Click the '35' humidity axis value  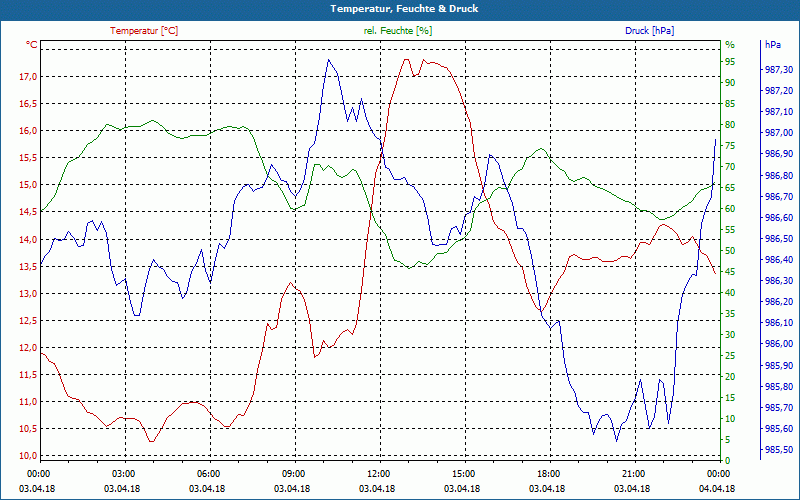pyautogui.click(x=730, y=314)
